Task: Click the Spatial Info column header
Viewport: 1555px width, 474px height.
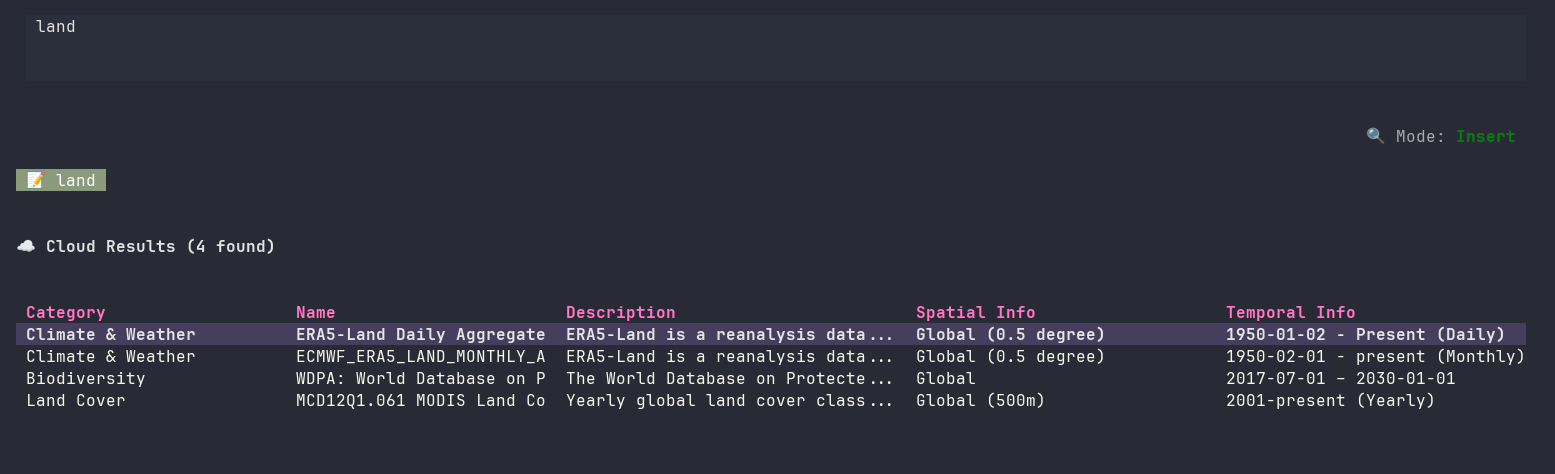Action: 975,312
